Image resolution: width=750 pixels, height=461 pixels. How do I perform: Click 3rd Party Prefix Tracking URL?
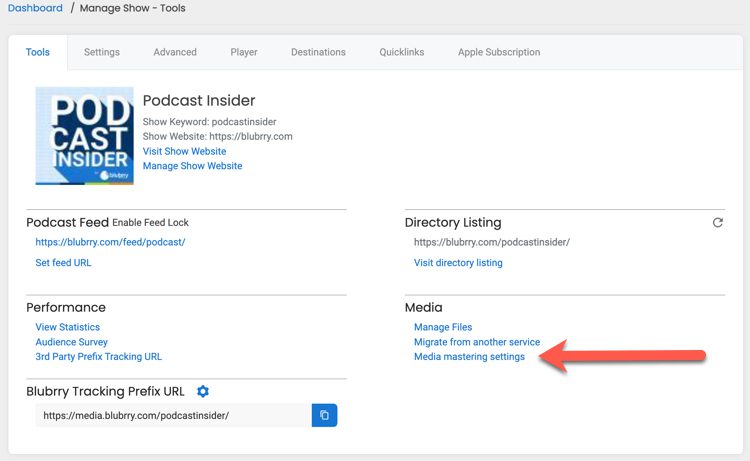(99, 357)
